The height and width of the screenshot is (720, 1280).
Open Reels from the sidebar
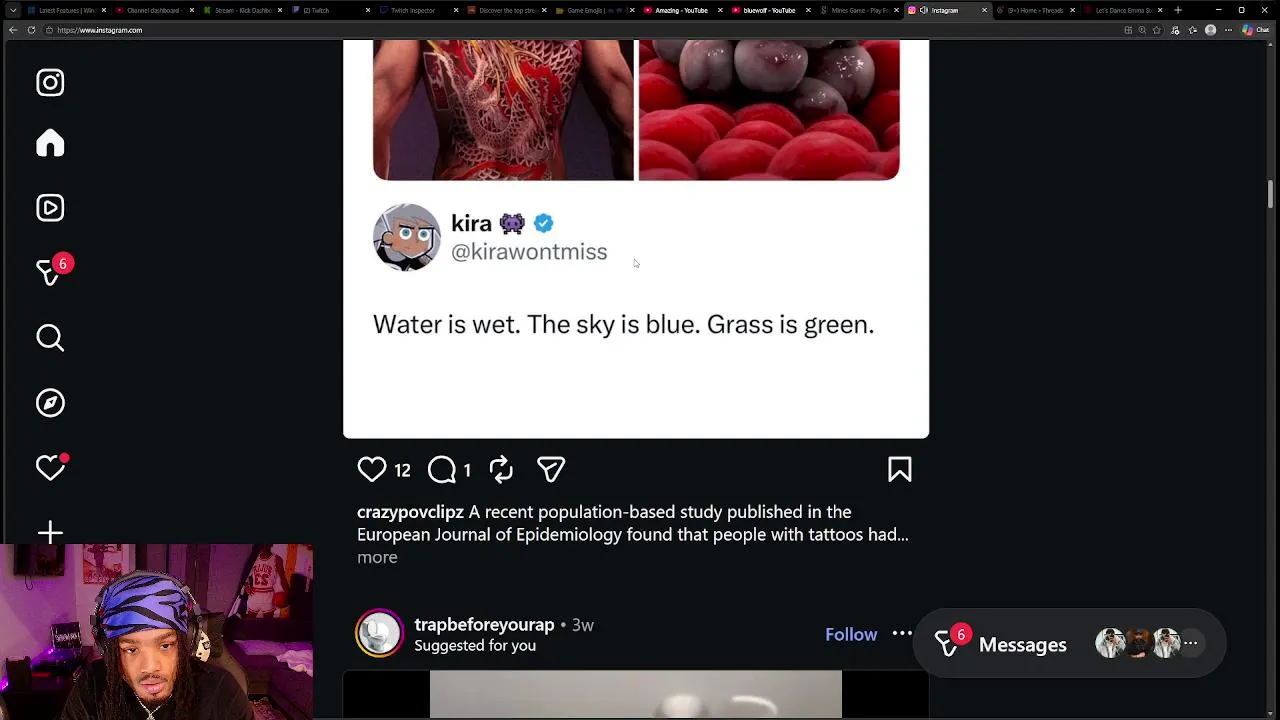tap(50, 208)
